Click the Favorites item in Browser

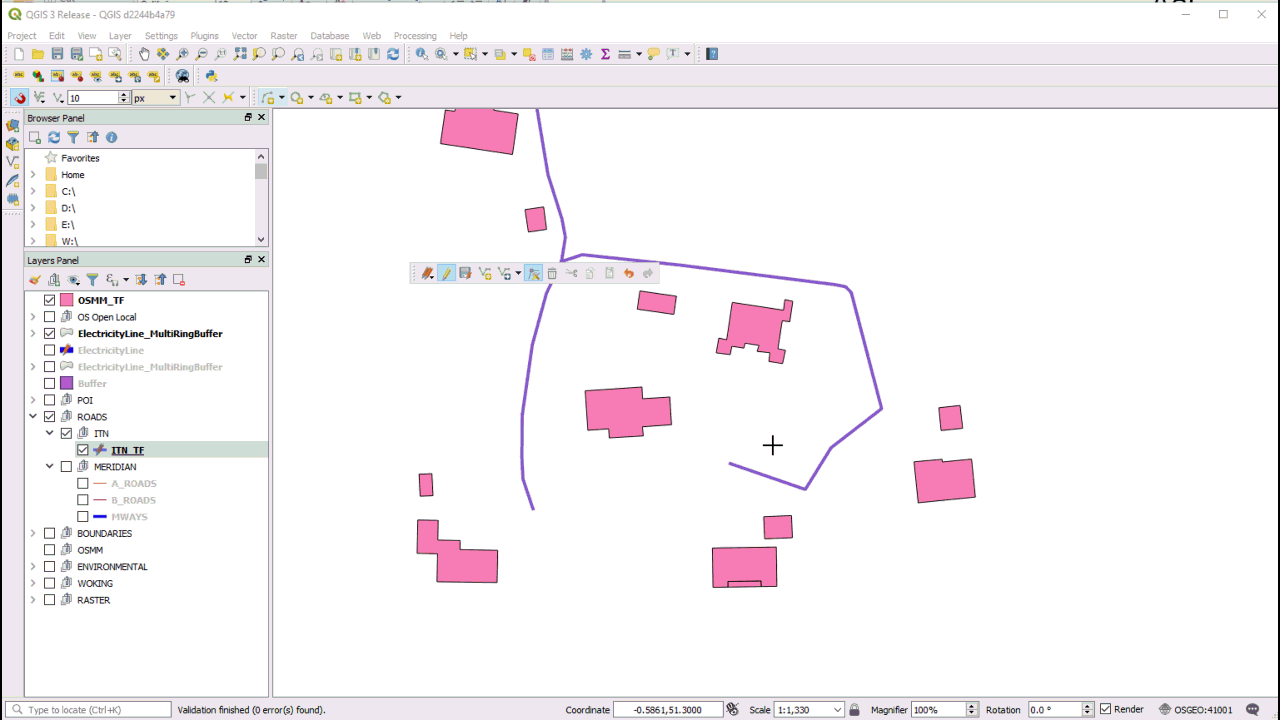(80, 158)
